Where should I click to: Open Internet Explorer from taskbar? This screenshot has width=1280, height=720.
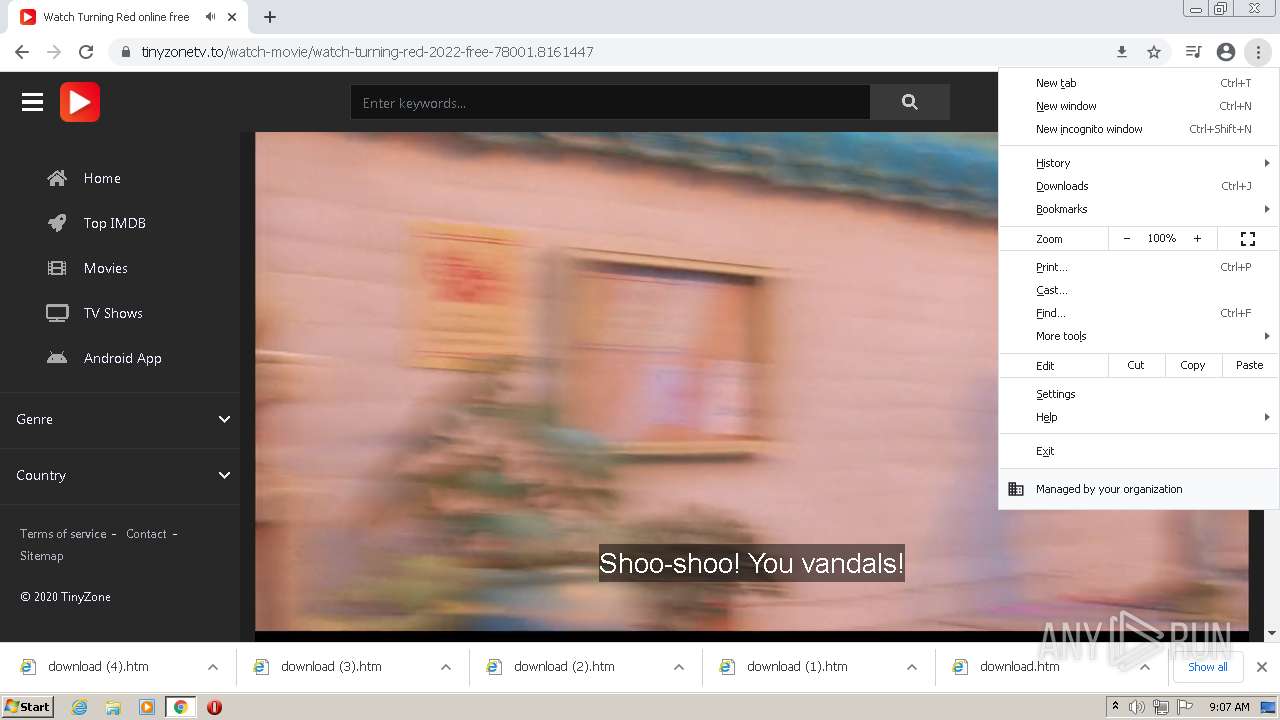pos(80,707)
